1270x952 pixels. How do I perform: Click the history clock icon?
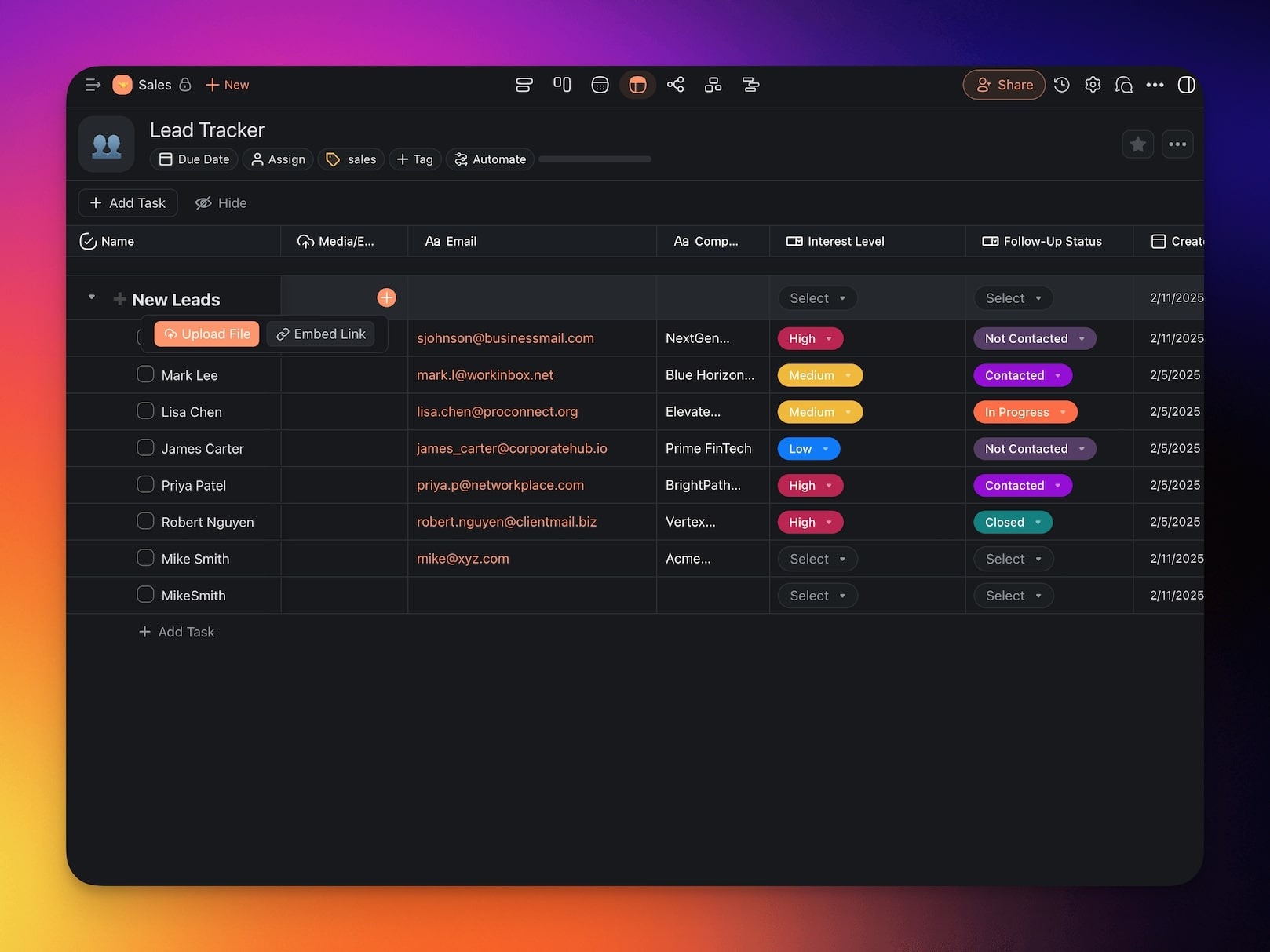tap(1061, 85)
